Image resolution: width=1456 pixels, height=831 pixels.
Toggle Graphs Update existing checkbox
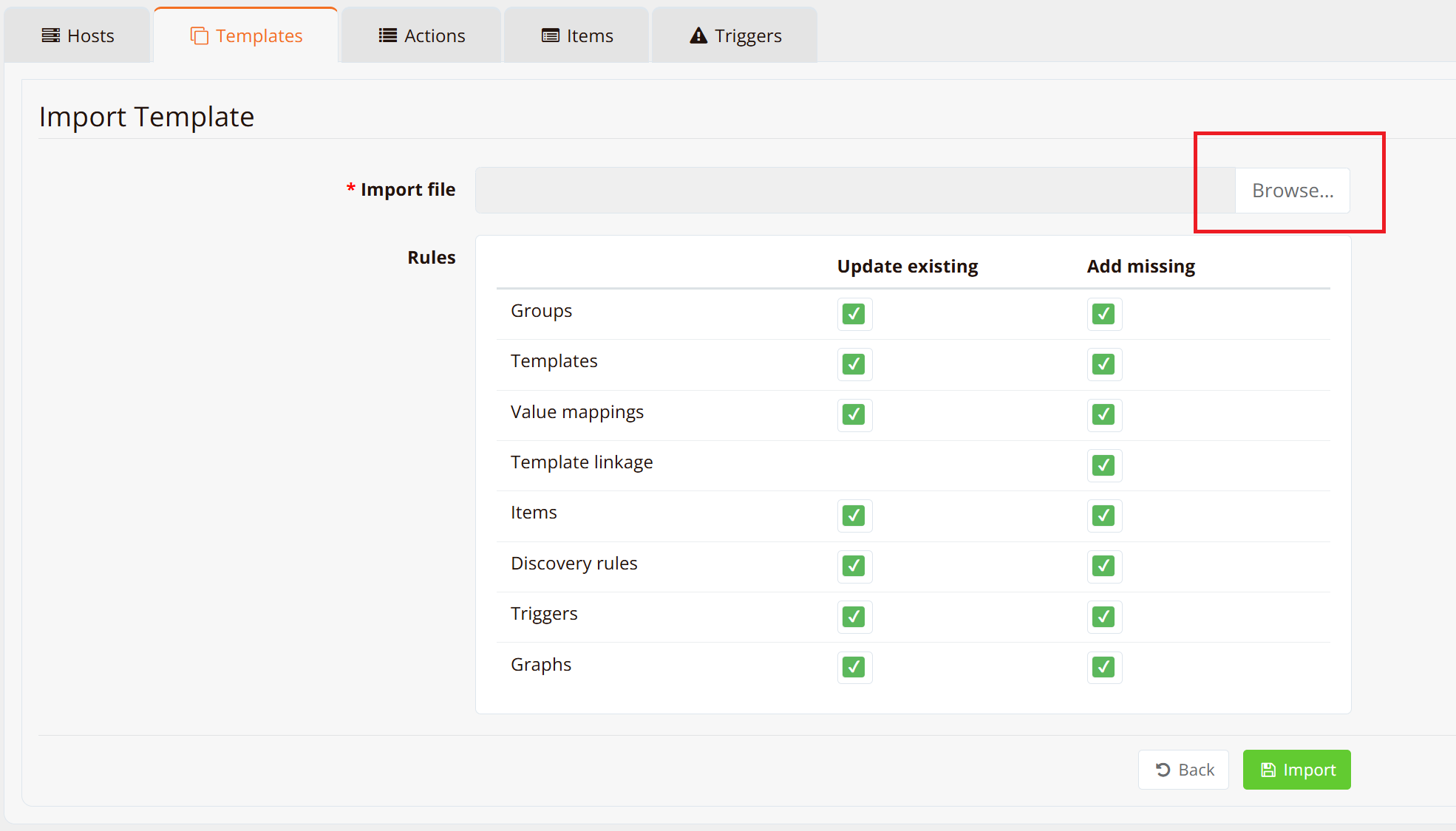(x=854, y=667)
